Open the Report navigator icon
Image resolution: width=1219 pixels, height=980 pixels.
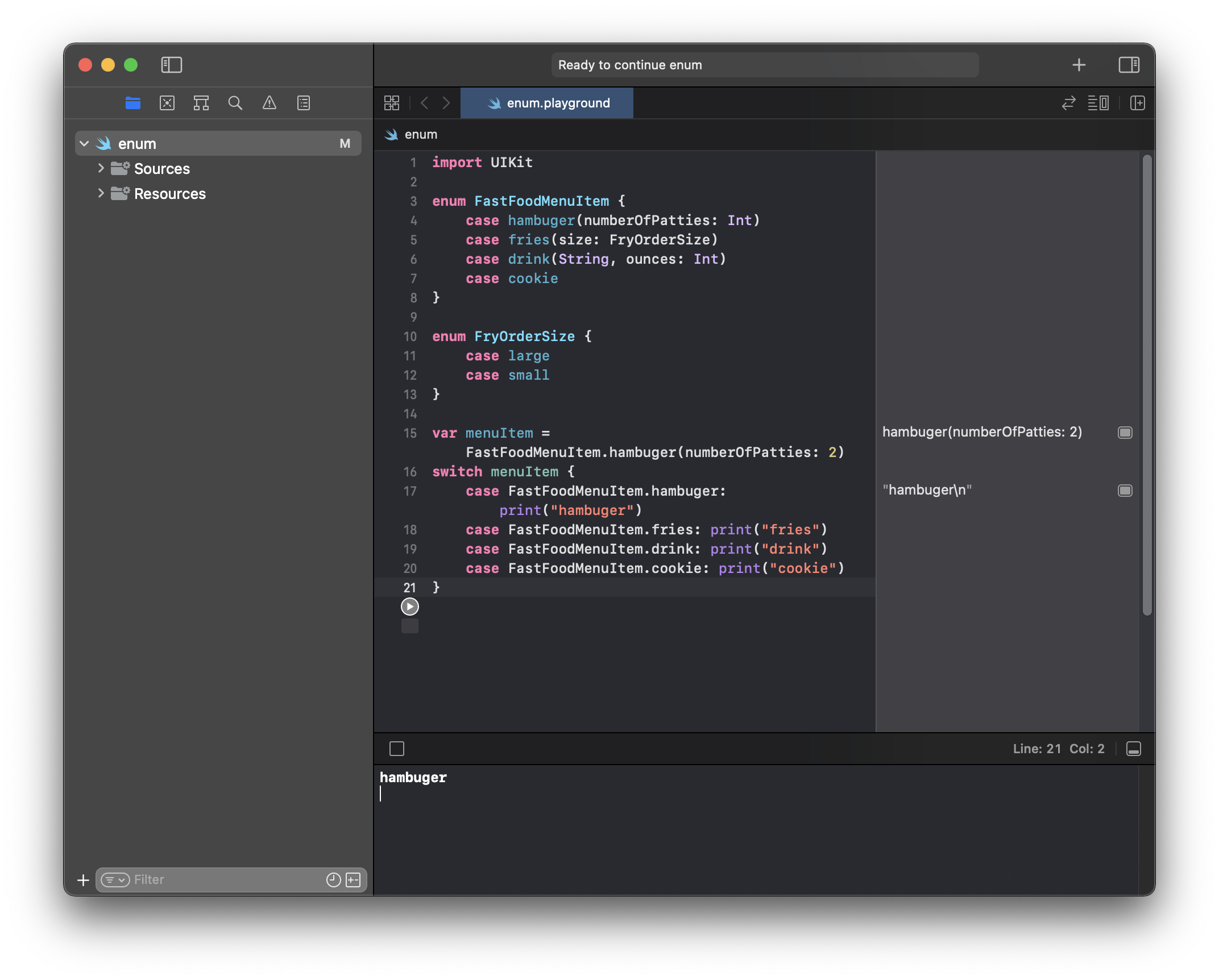pos(304,103)
